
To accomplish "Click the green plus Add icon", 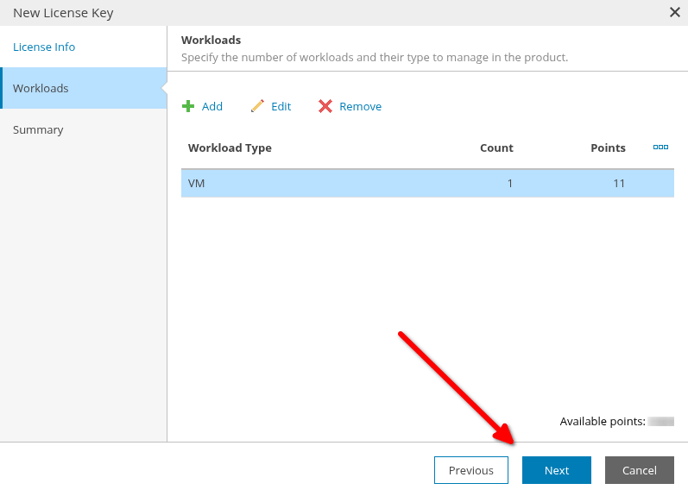I will click(x=188, y=106).
